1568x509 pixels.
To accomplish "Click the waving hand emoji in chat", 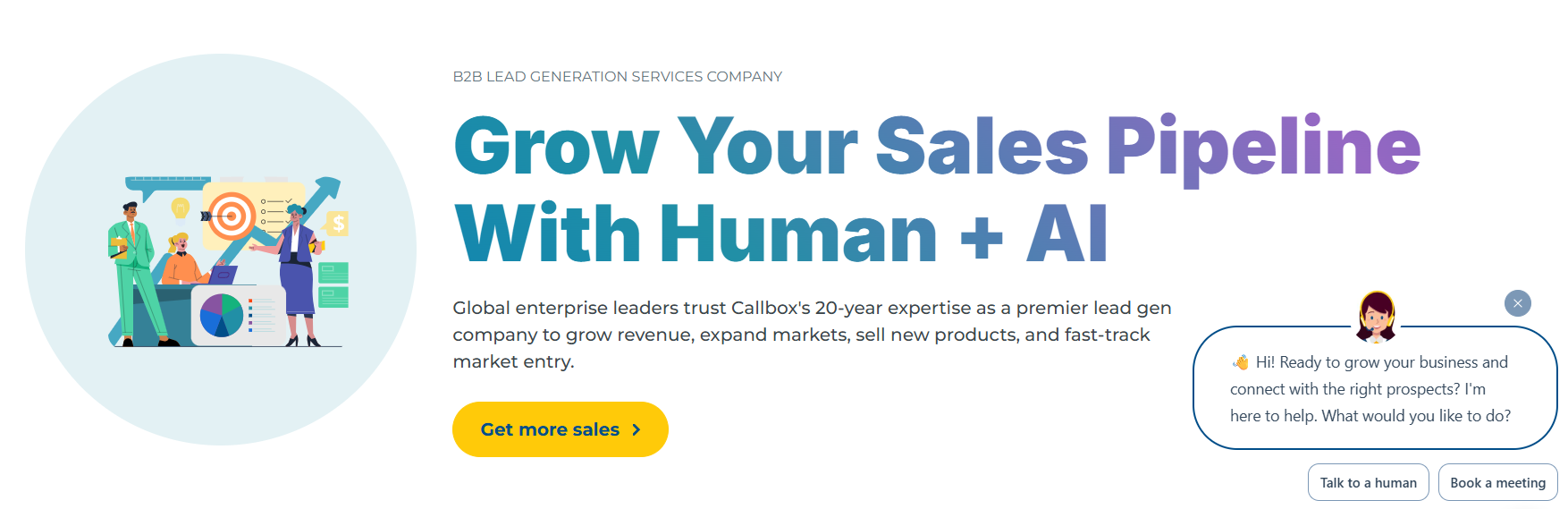I will coord(1241,362).
